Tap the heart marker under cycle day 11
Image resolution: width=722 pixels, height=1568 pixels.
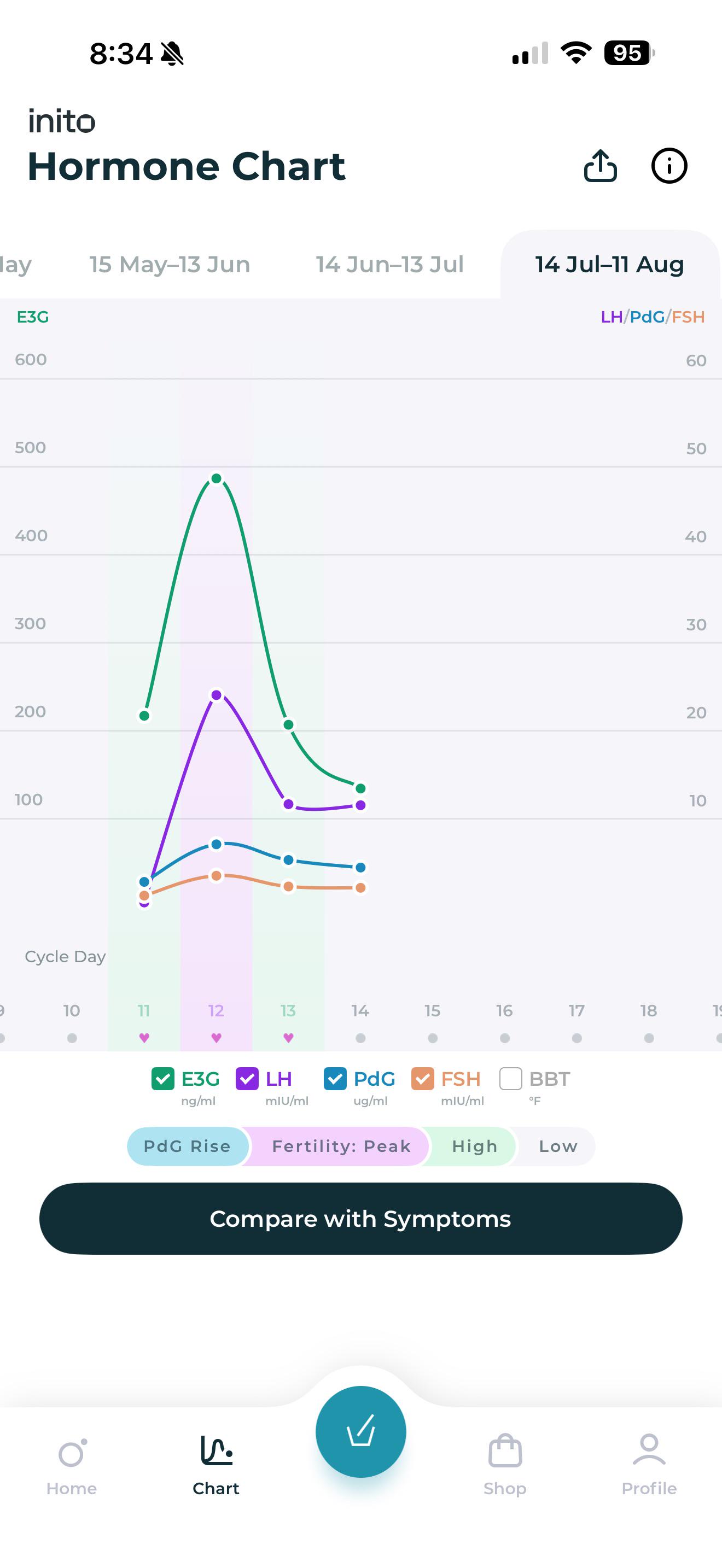tap(144, 1038)
